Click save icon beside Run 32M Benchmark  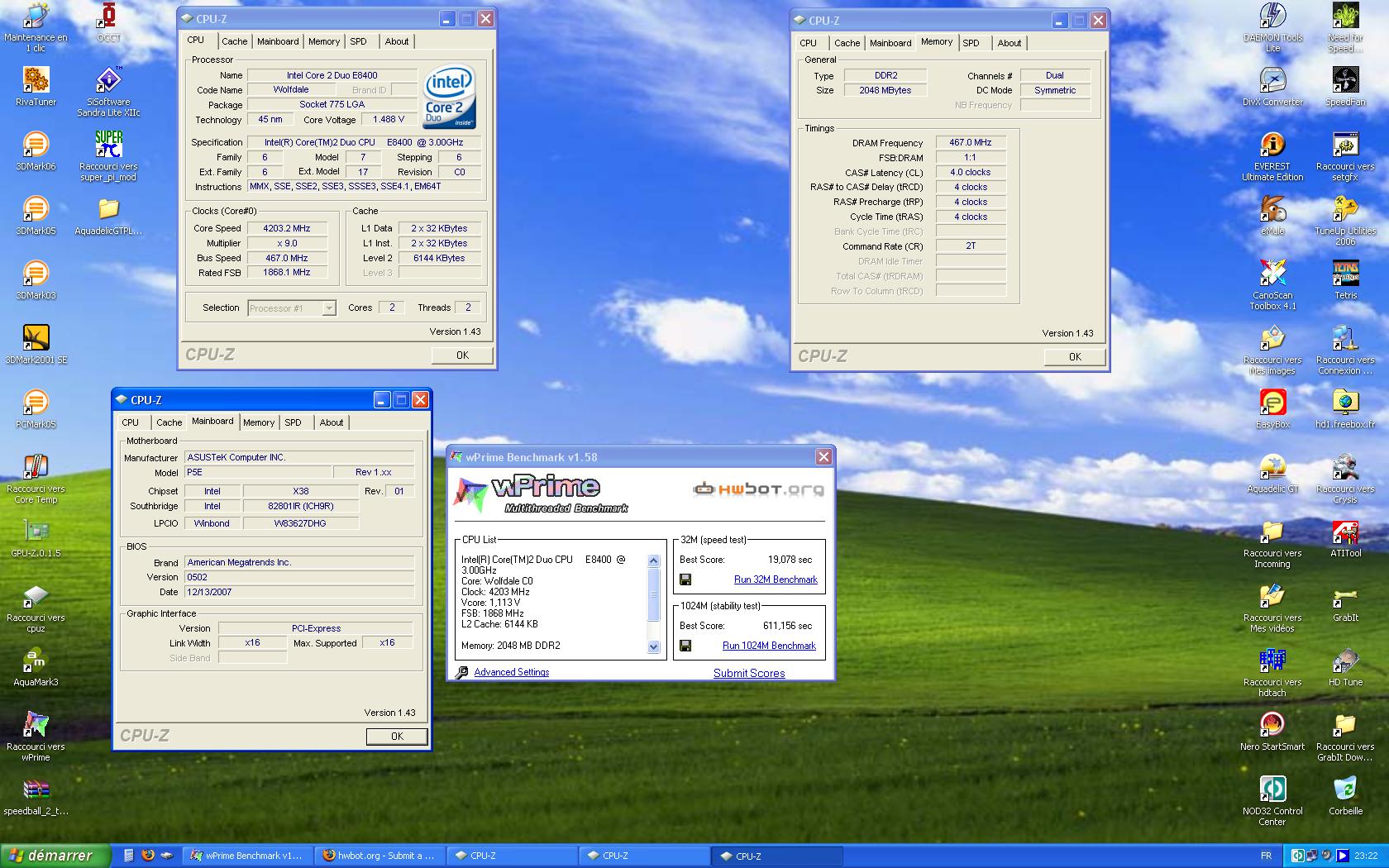click(x=685, y=579)
